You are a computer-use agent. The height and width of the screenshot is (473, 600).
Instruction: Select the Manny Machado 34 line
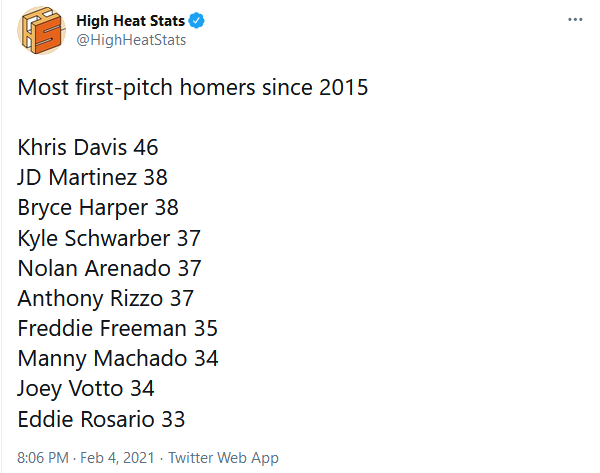click(x=118, y=359)
